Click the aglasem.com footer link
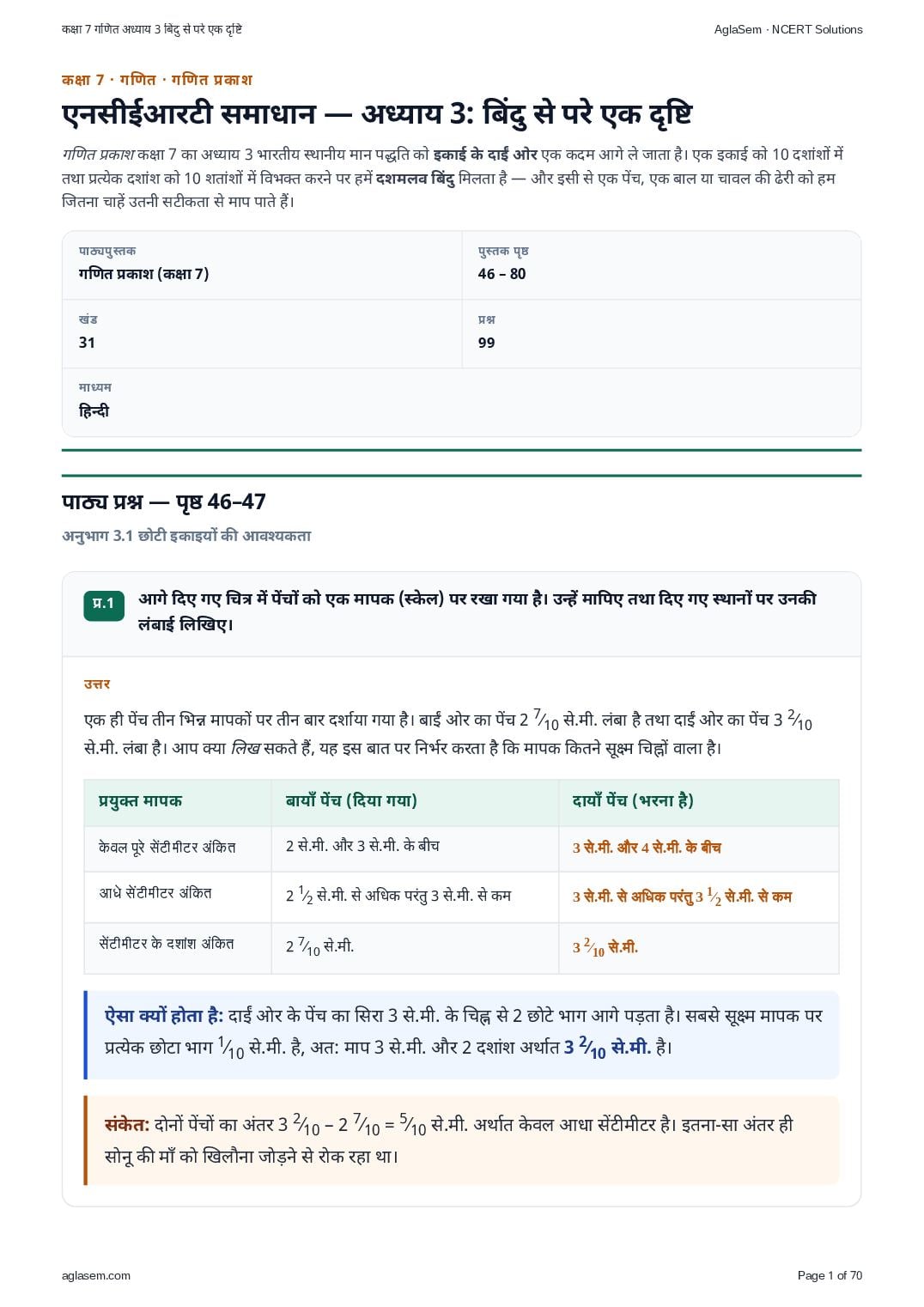The height and width of the screenshot is (1307, 924). (x=96, y=1275)
